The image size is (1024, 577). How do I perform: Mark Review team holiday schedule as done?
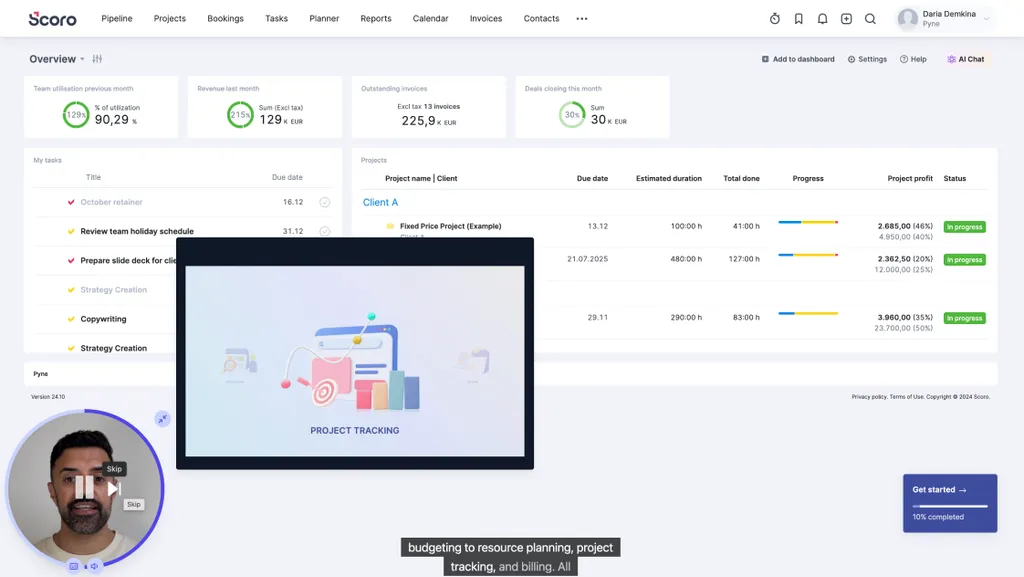[325, 231]
